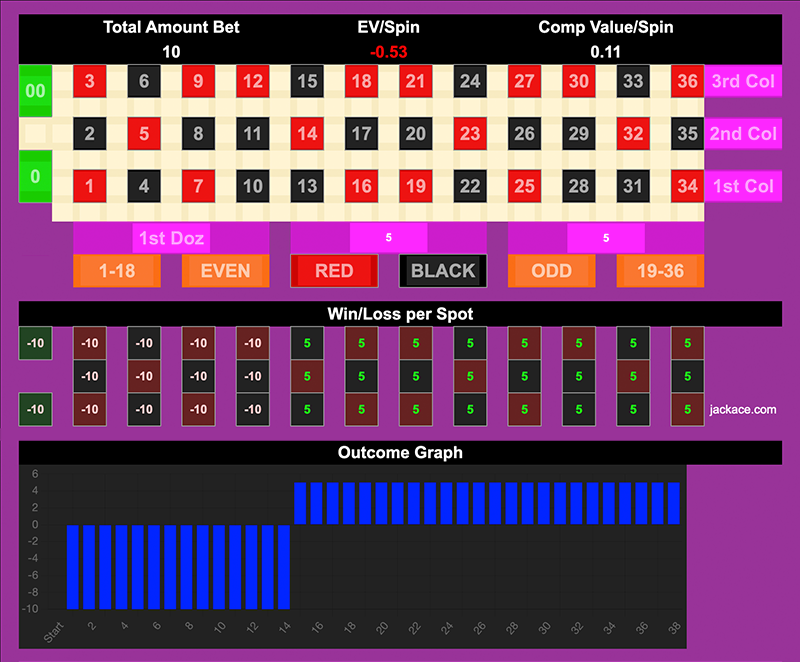Select the EVEN bet

coord(225,270)
